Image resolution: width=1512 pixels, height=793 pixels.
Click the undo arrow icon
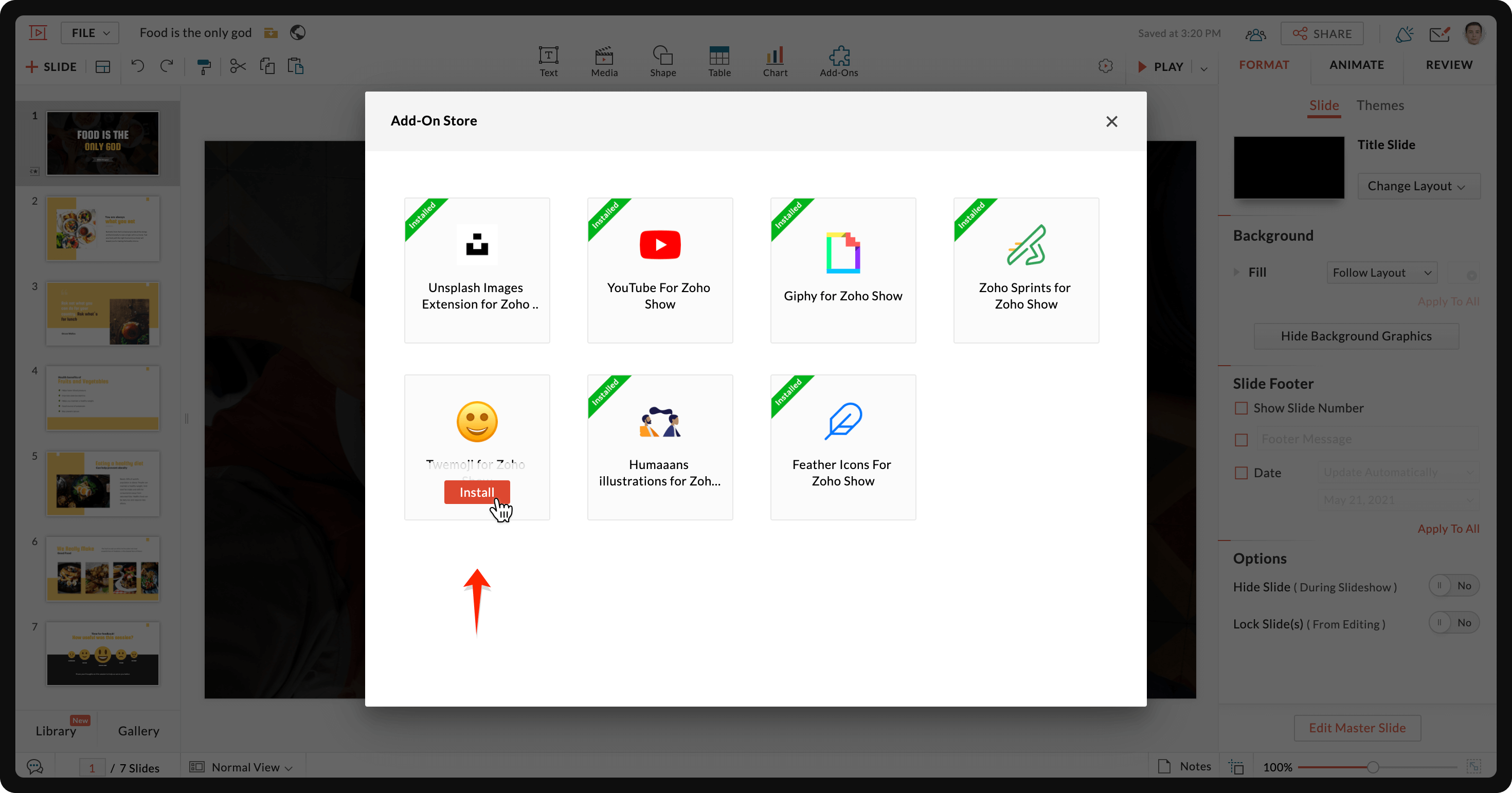pos(137,66)
